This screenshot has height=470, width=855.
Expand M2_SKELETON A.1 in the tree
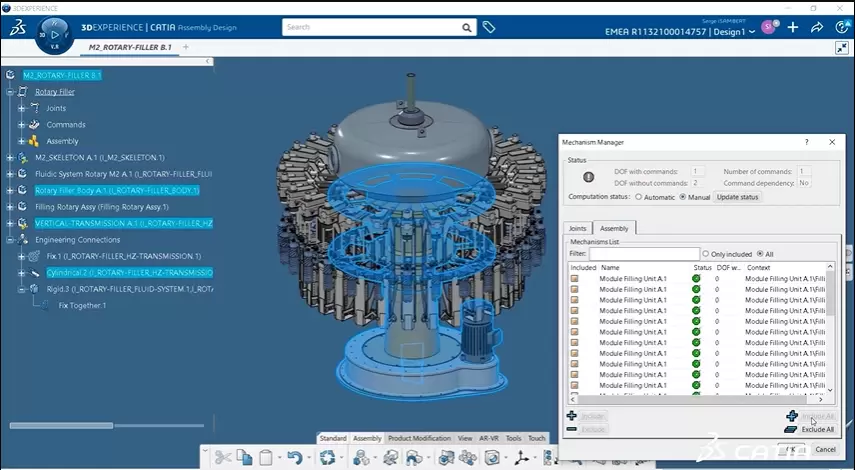(x=10, y=157)
